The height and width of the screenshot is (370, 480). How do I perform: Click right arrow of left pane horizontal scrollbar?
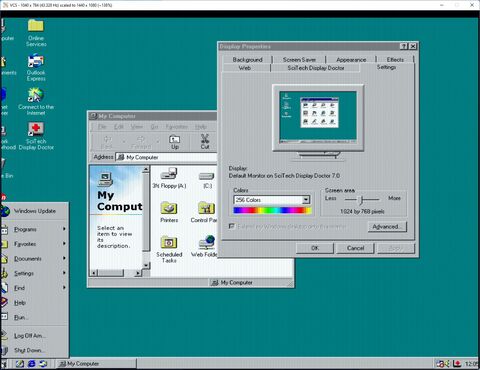[x=138, y=273]
